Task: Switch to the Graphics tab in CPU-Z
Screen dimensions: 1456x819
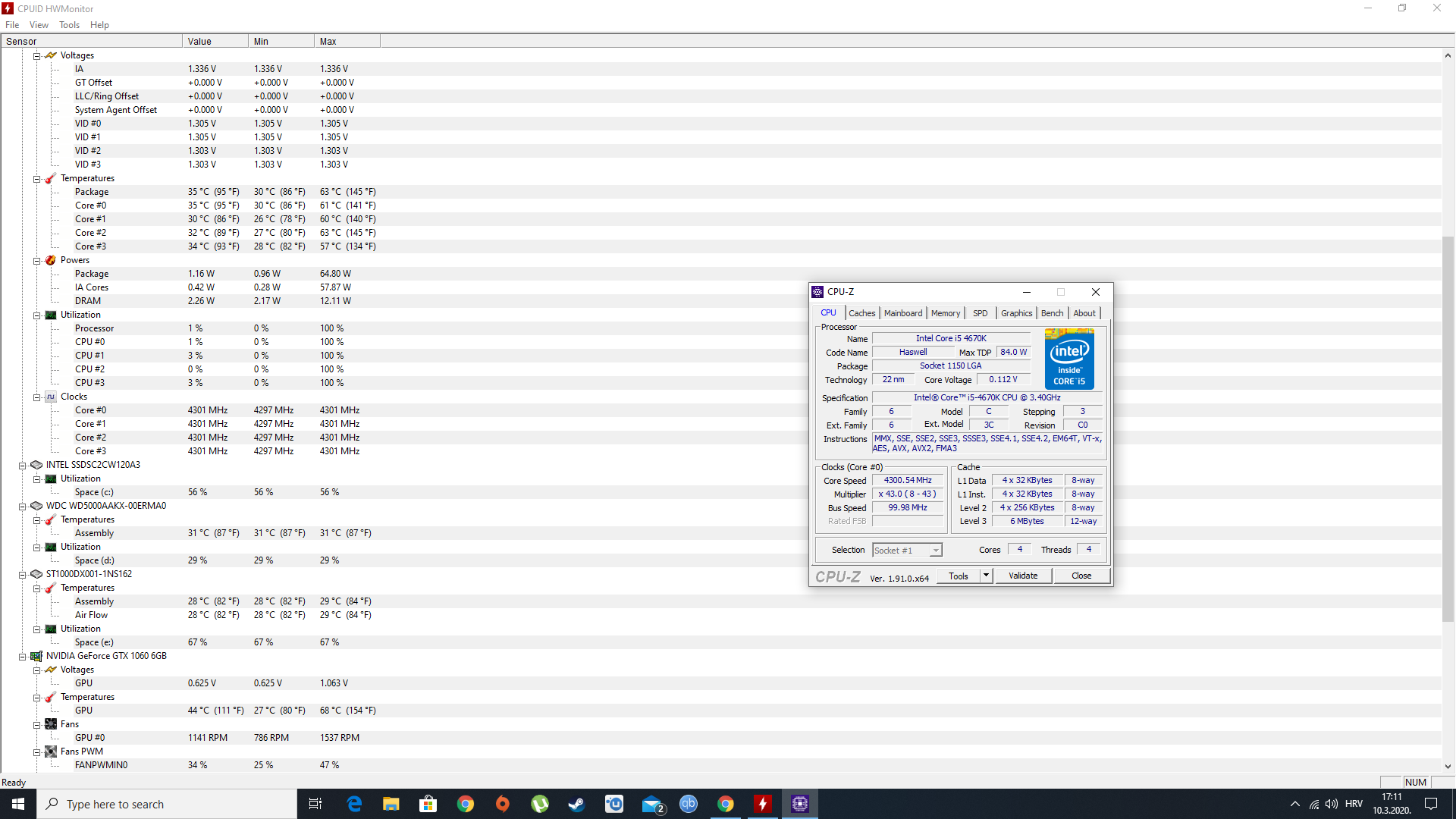Action: (x=1016, y=313)
